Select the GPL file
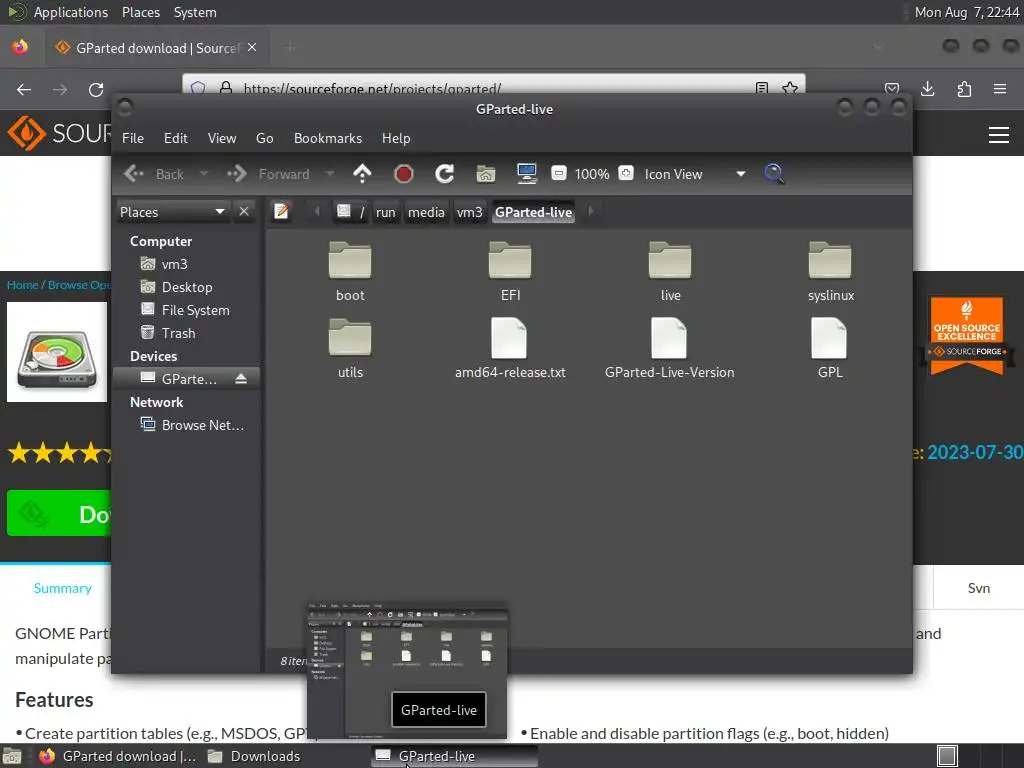Screen dimensions: 1024x768 coord(830,349)
